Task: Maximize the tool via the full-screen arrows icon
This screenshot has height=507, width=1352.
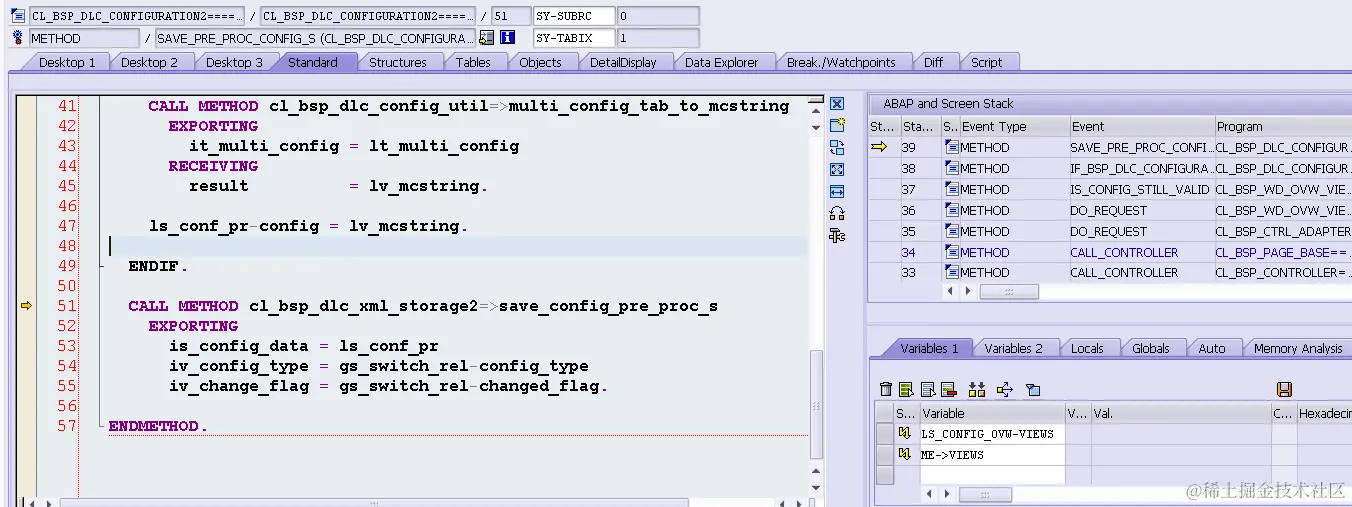Action: pos(837,170)
